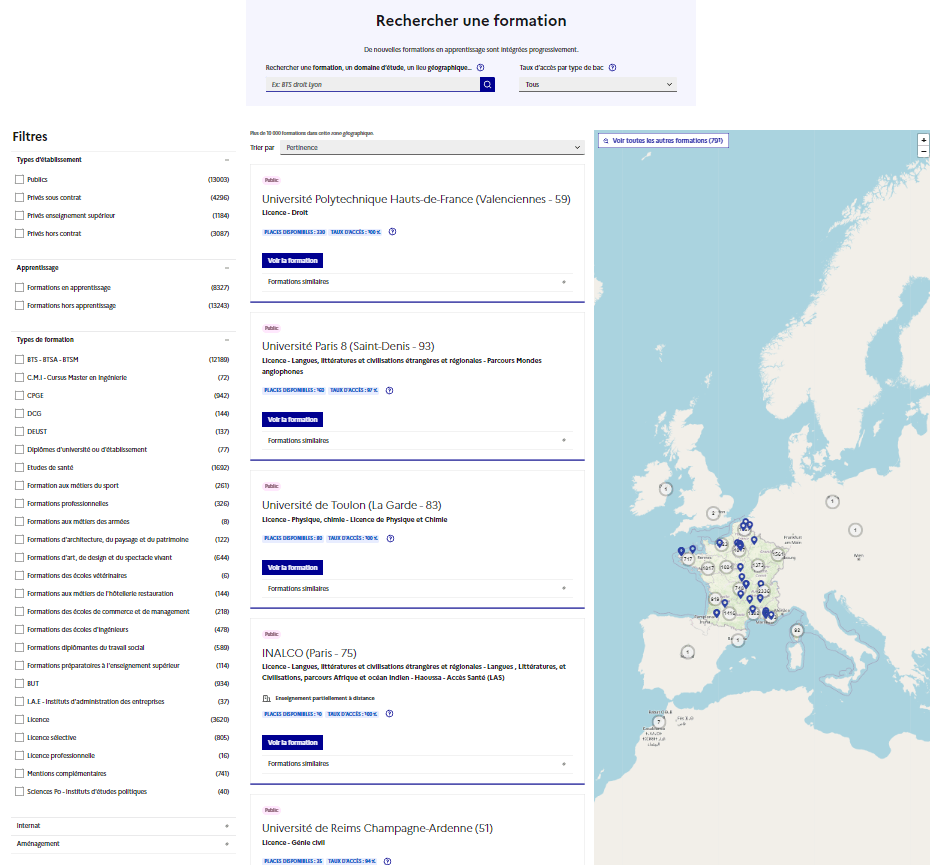Screen dimensions: 951x865
Task: Open the Trier par Pertinence dropdown
Action: (x=431, y=147)
